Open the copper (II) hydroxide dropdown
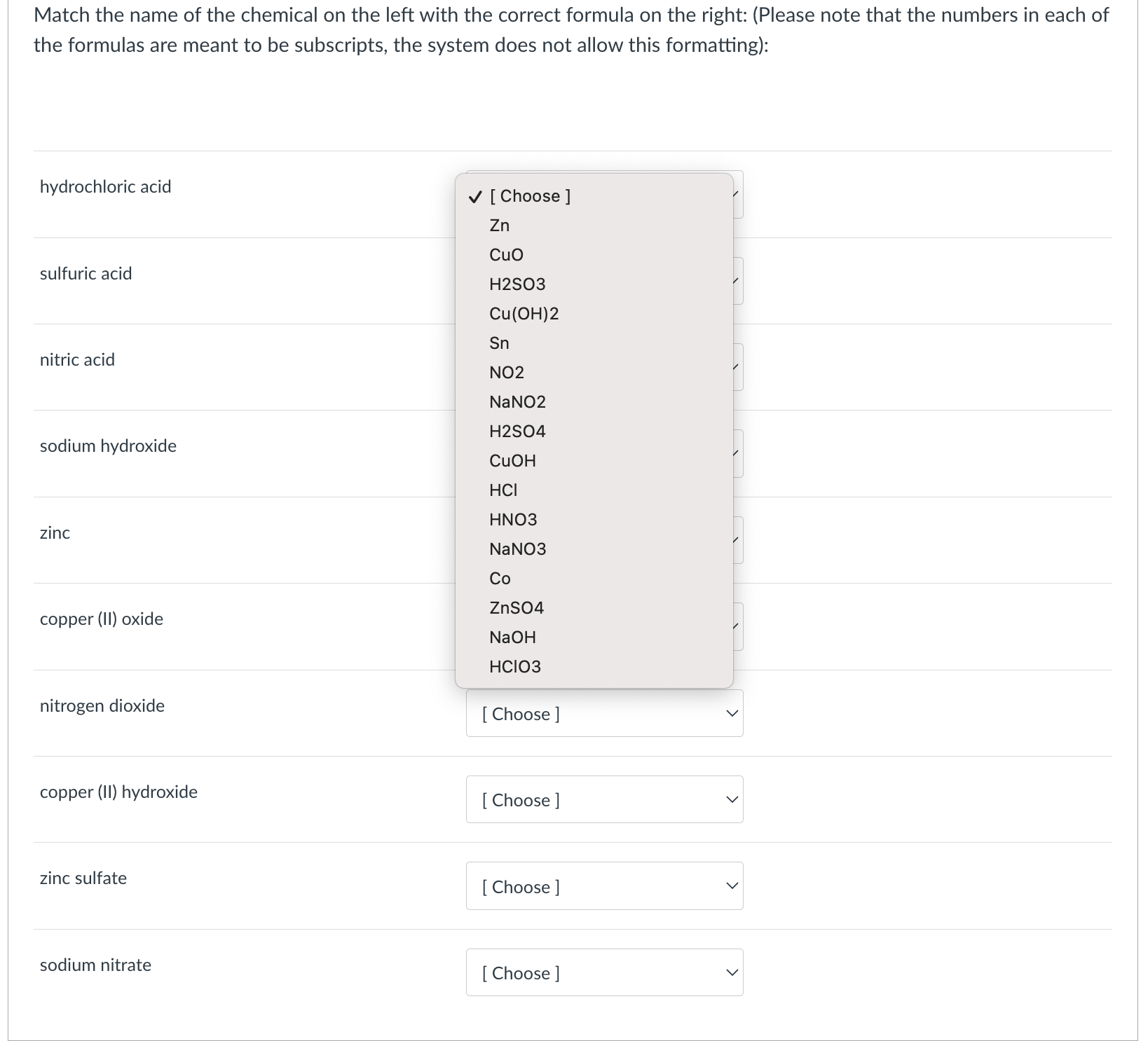 [604, 800]
